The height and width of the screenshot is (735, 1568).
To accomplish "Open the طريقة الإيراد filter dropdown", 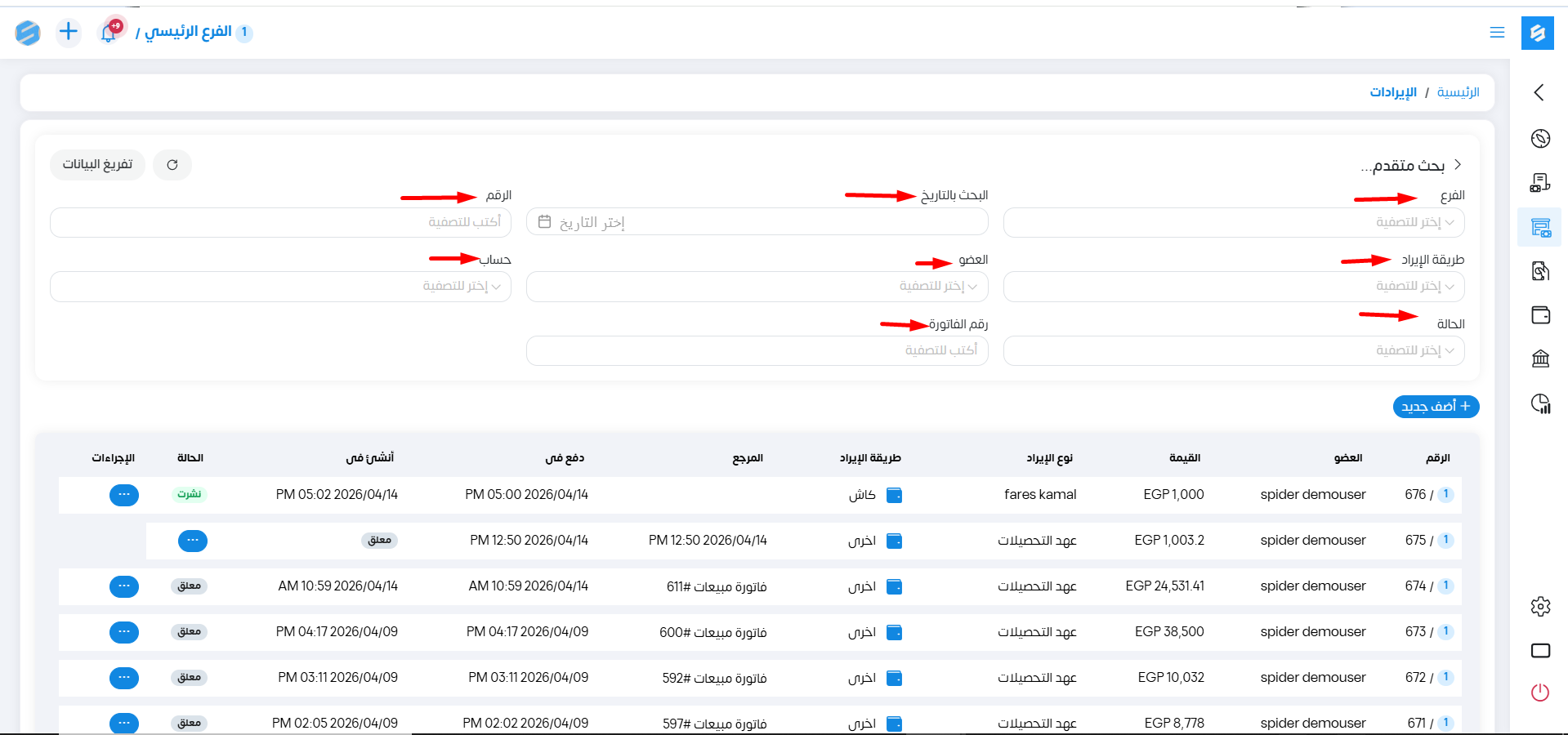I will point(1233,287).
